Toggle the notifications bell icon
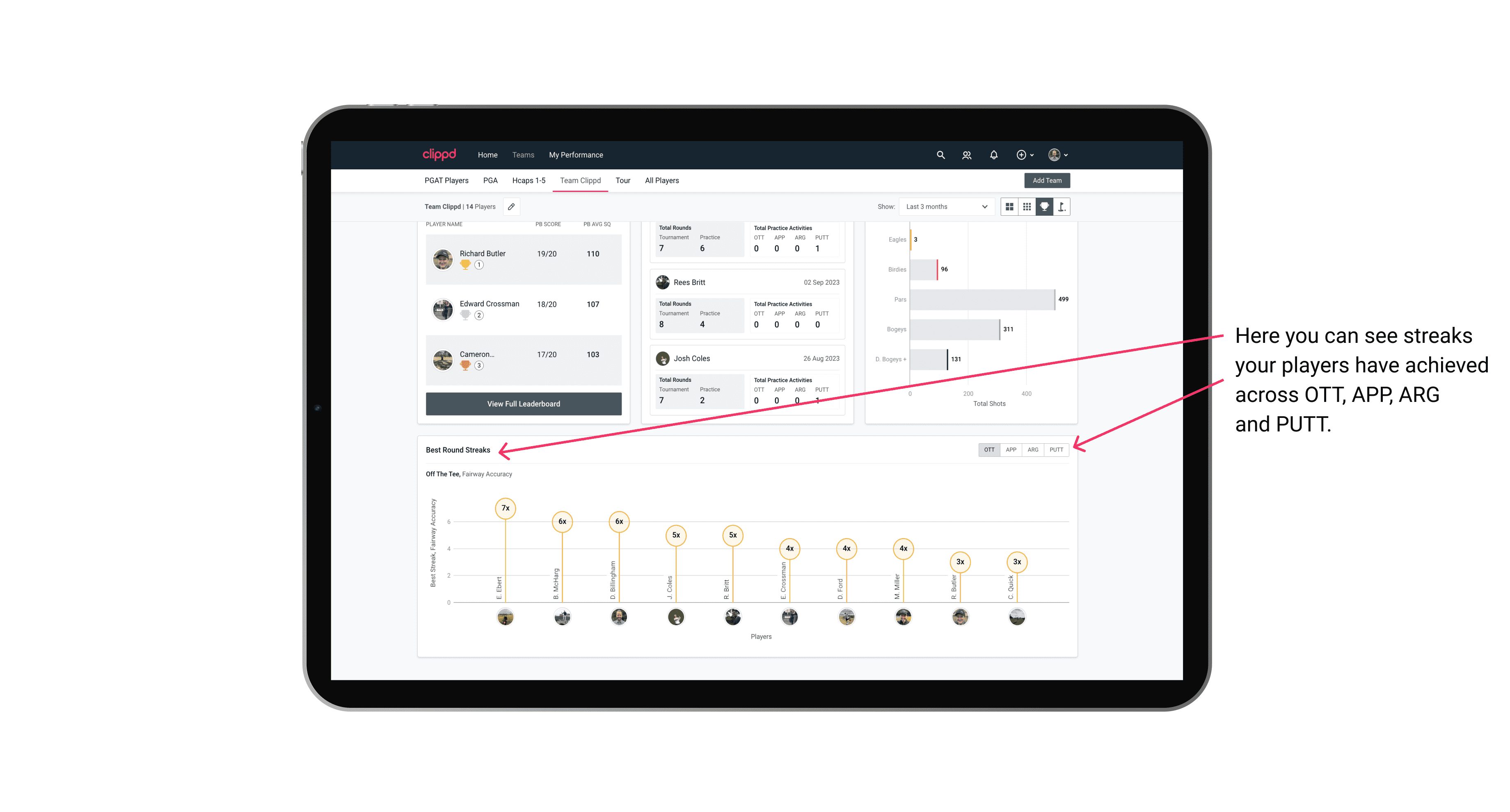The width and height of the screenshot is (1510, 812). [993, 155]
